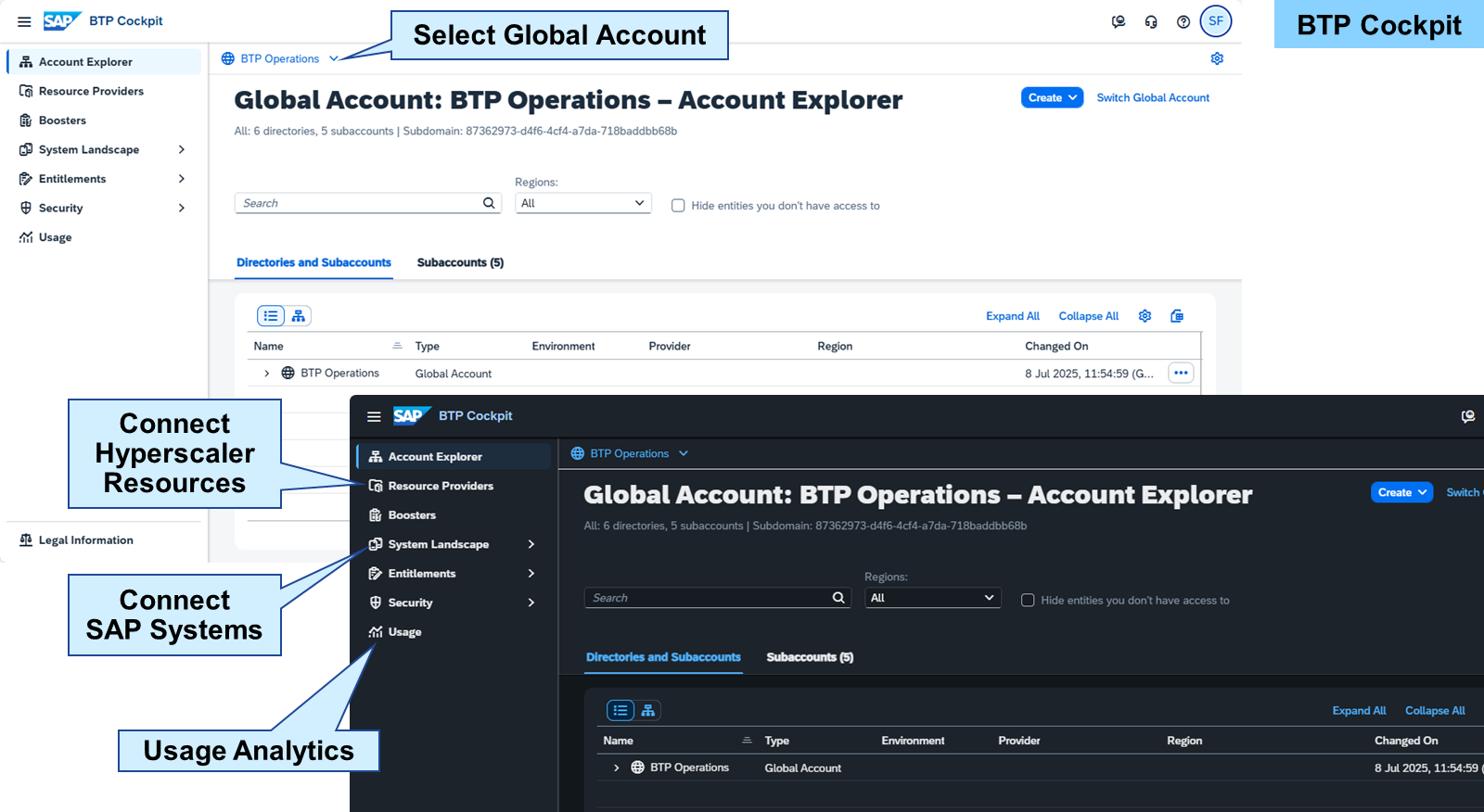Switch to Subaccounts (5) tab, light window

[x=460, y=263]
